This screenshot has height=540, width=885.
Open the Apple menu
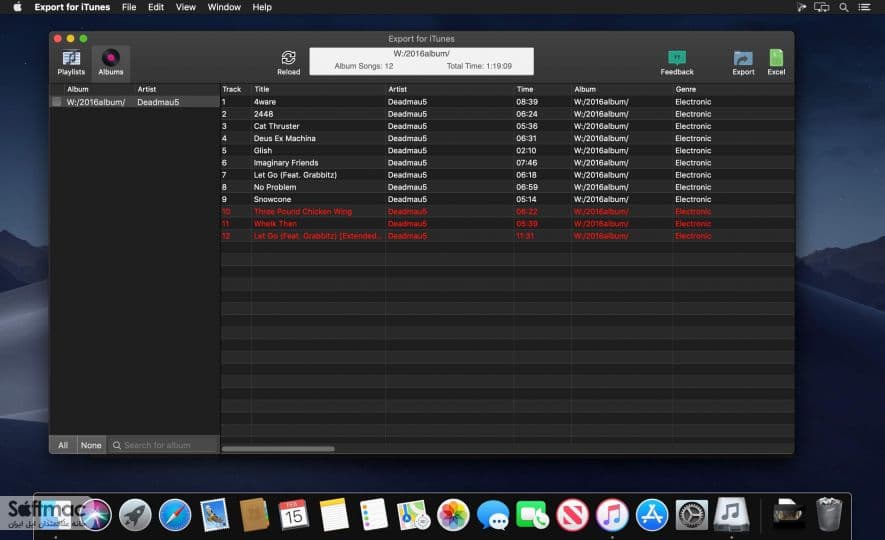coord(17,7)
